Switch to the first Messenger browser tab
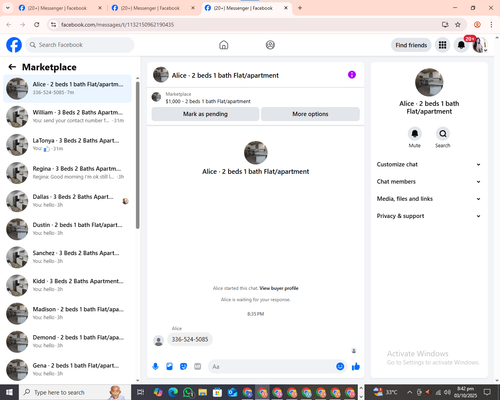The width and height of the screenshot is (500, 400). tap(60, 8)
